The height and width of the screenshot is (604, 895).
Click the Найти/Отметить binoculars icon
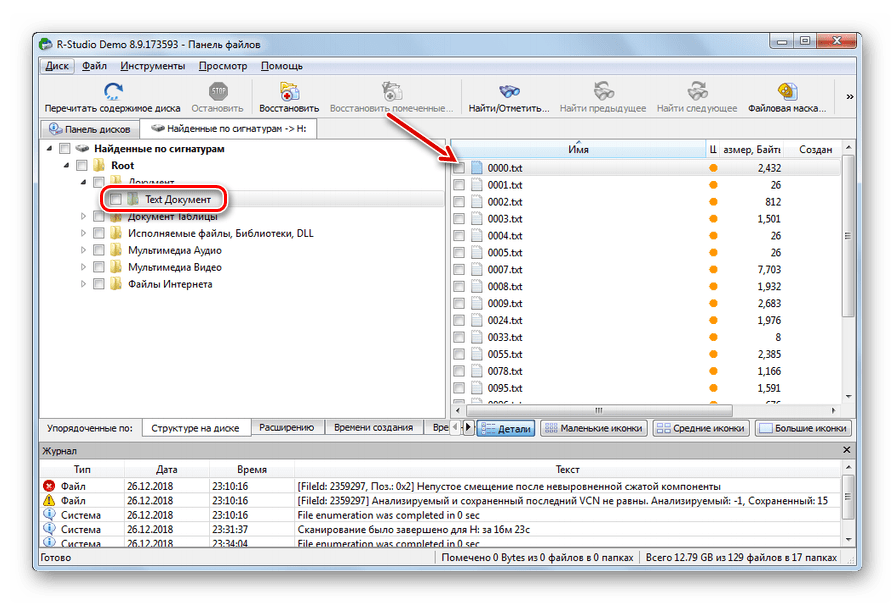tap(509, 91)
